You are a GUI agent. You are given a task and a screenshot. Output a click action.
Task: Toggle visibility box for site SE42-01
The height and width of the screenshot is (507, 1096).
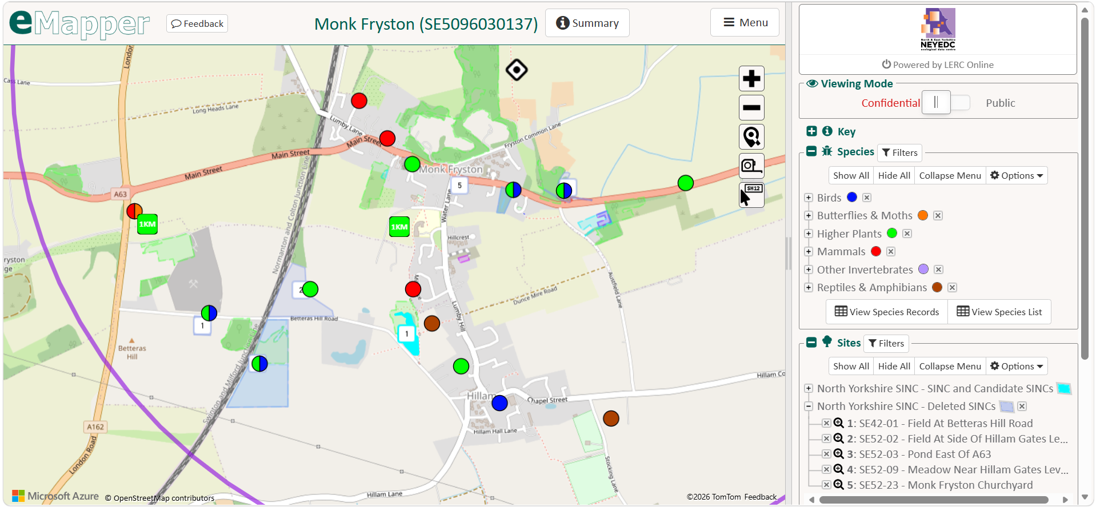826,423
